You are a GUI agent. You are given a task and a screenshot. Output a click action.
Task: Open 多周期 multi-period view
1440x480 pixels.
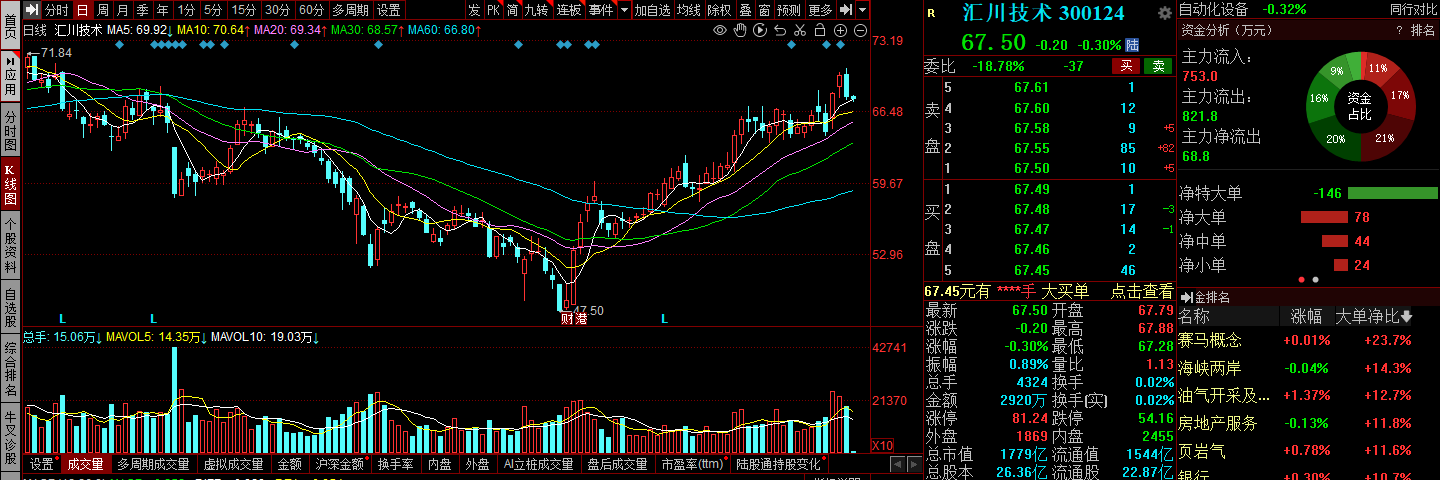(x=350, y=10)
